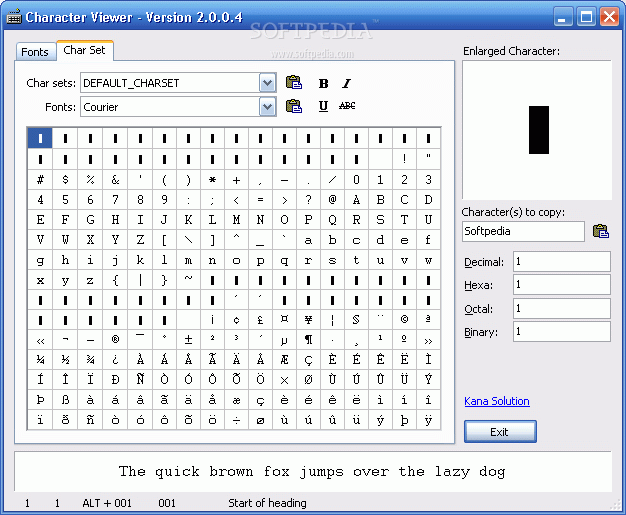The width and height of the screenshot is (626, 515).
Task: Select the ® registered symbol cell
Action: coord(115,340)
